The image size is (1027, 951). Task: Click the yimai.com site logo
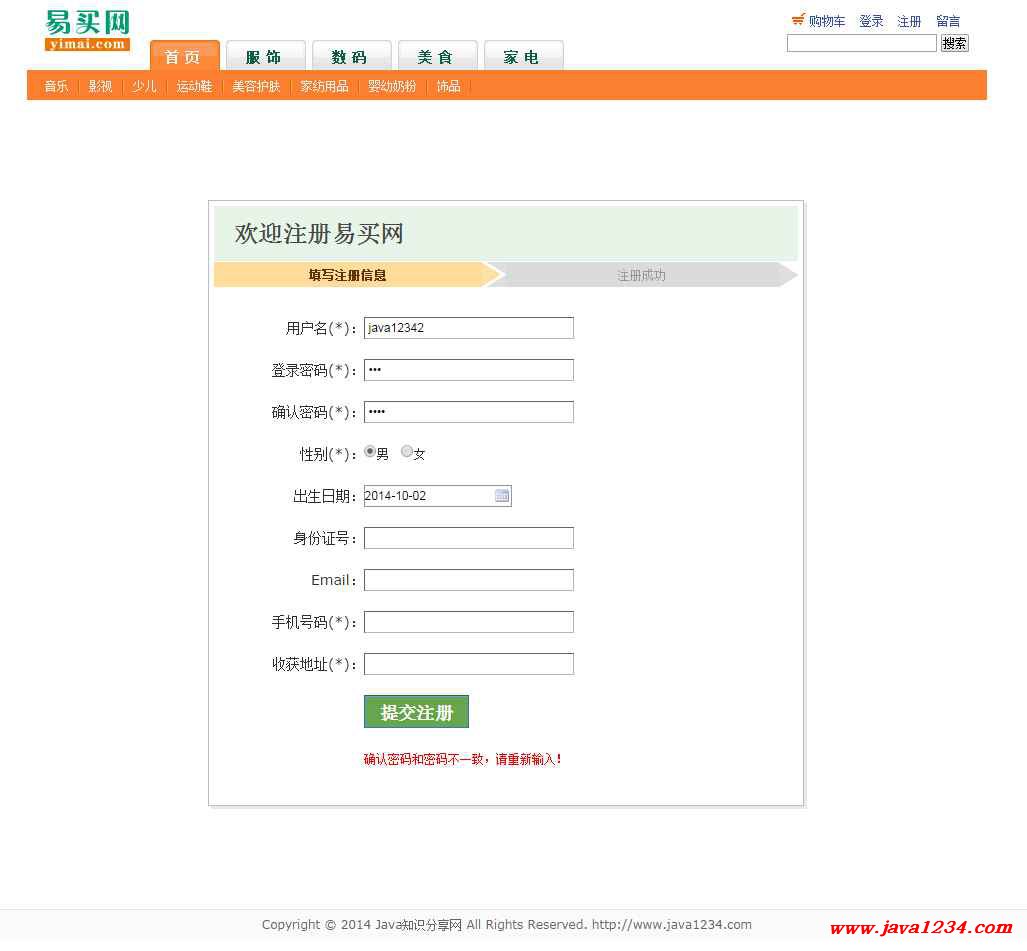(88, 31)
